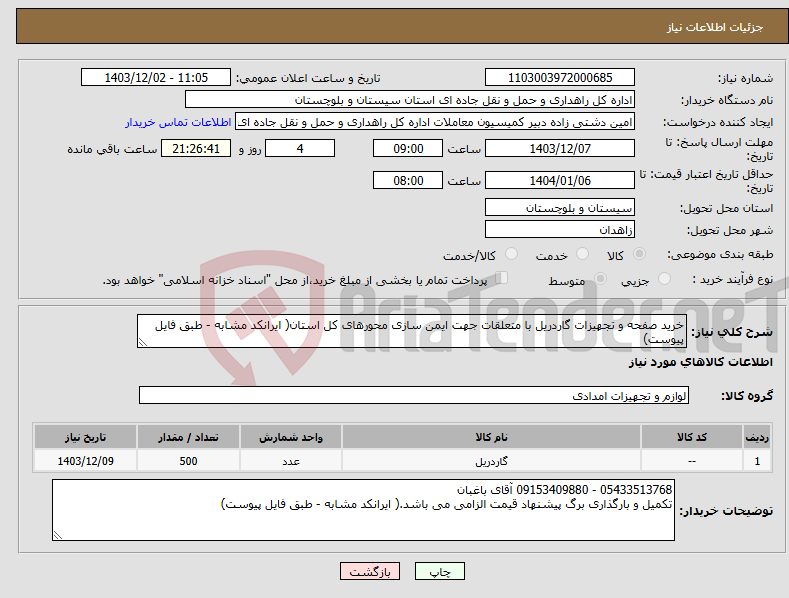
Task: Click the اطلاعات کالاهای مورد نیاز section heading
Action: coord(700,362)
